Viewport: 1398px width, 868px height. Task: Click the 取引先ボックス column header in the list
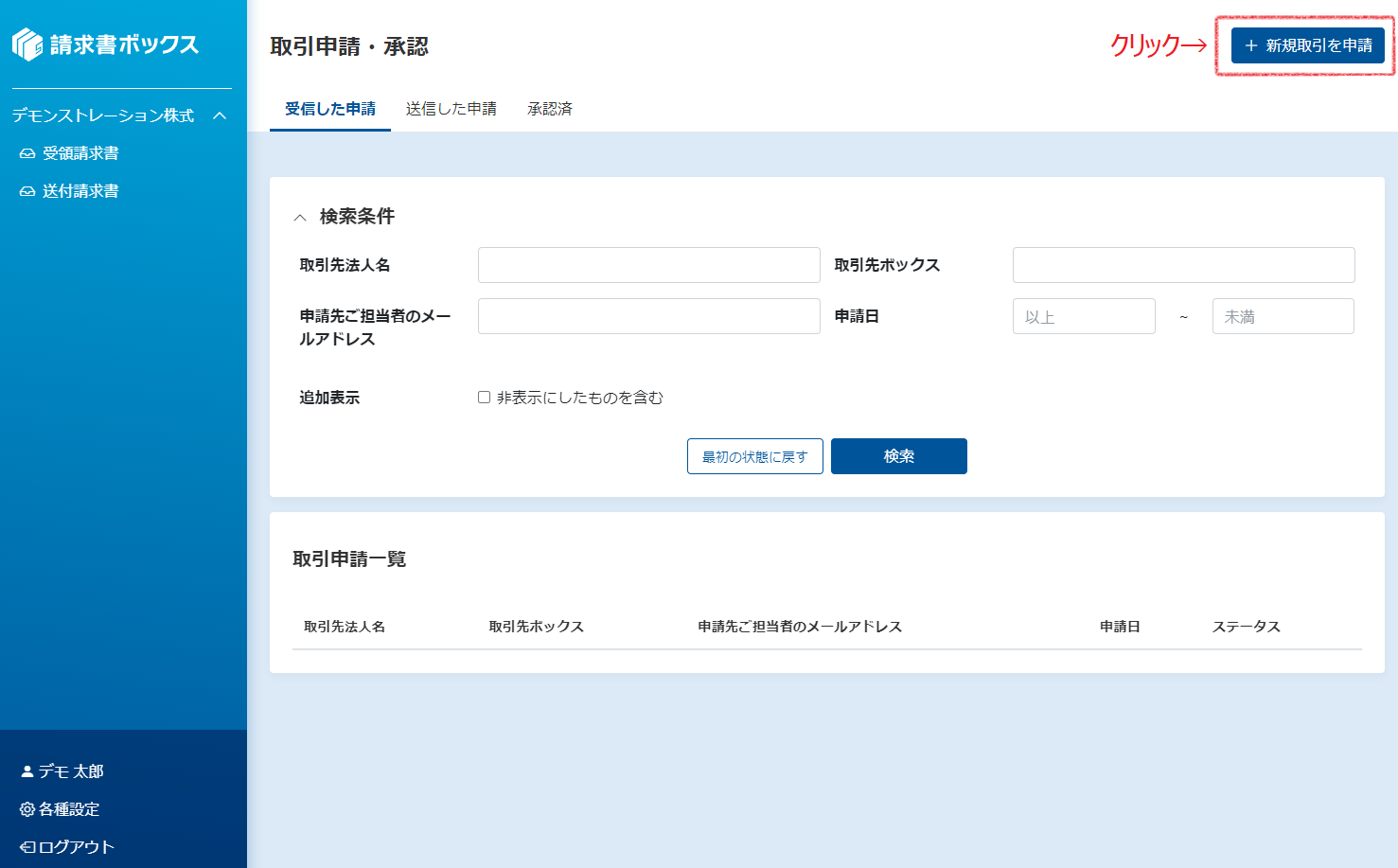[x=536, y=627]
